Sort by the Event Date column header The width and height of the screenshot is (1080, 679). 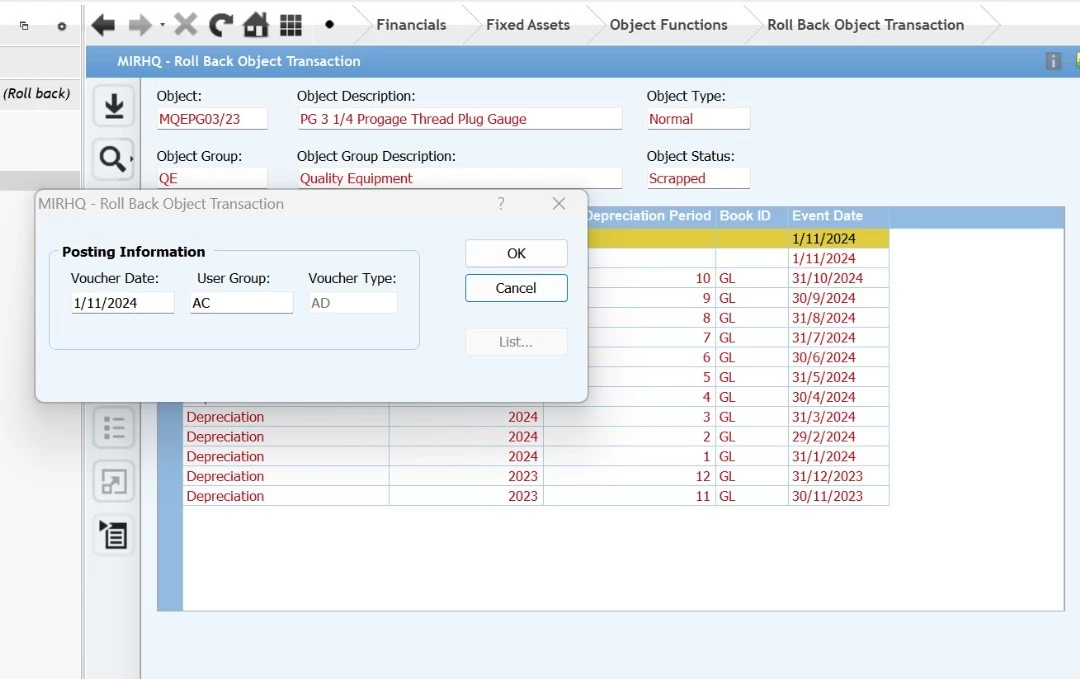839,216
